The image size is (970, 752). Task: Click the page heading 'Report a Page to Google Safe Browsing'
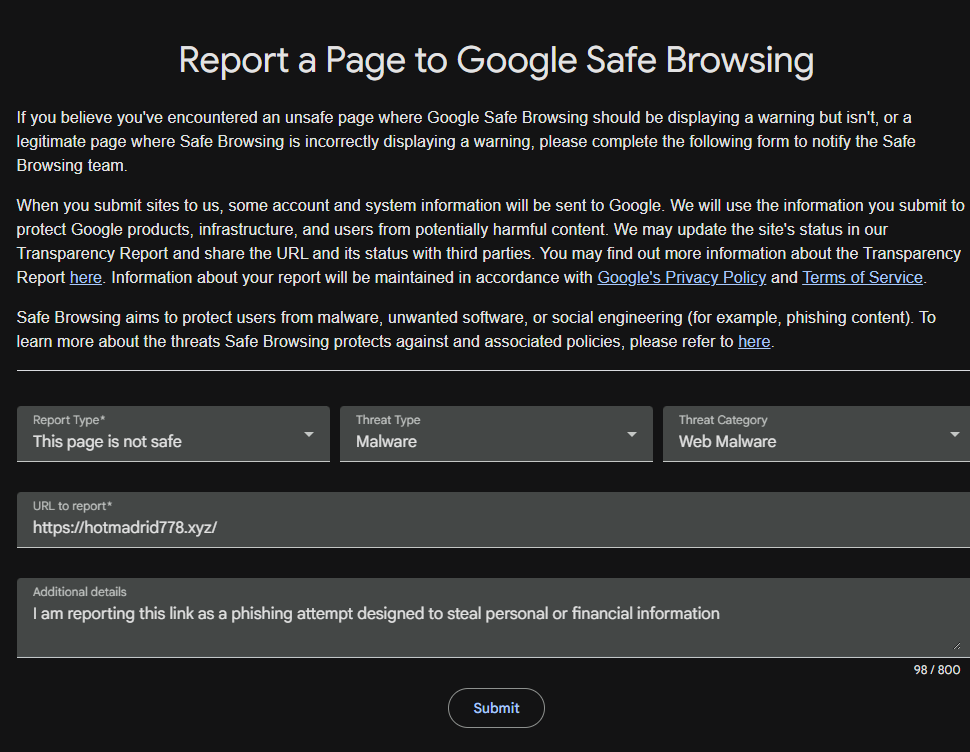496,61
